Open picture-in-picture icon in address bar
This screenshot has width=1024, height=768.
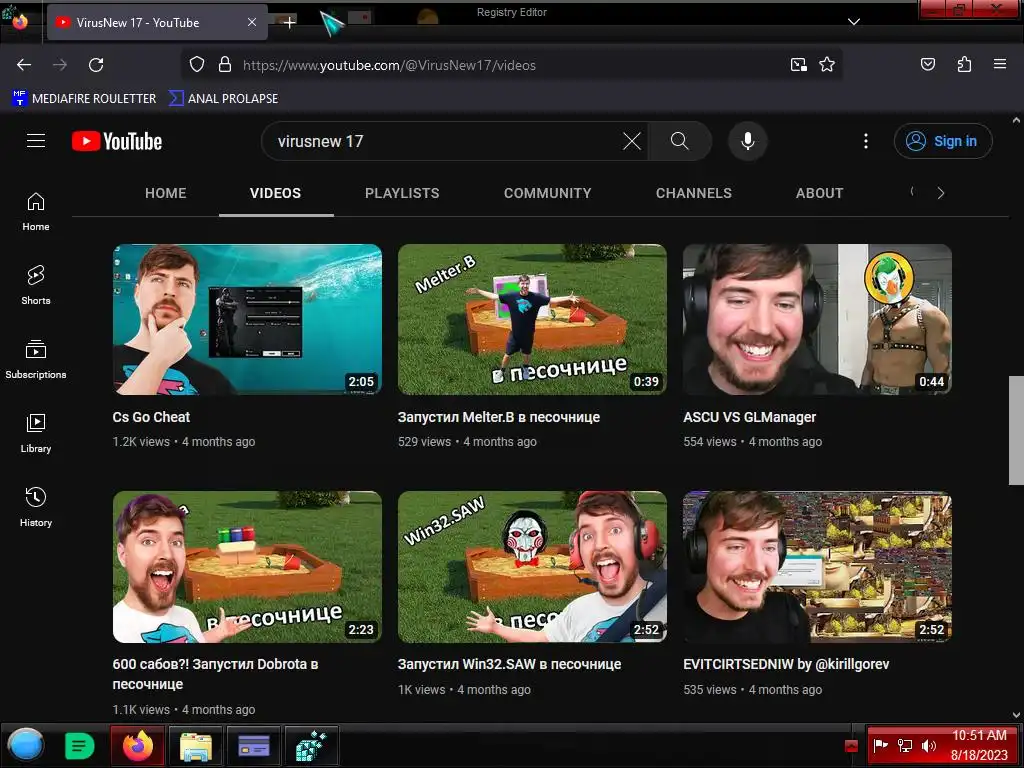point(798,65)
